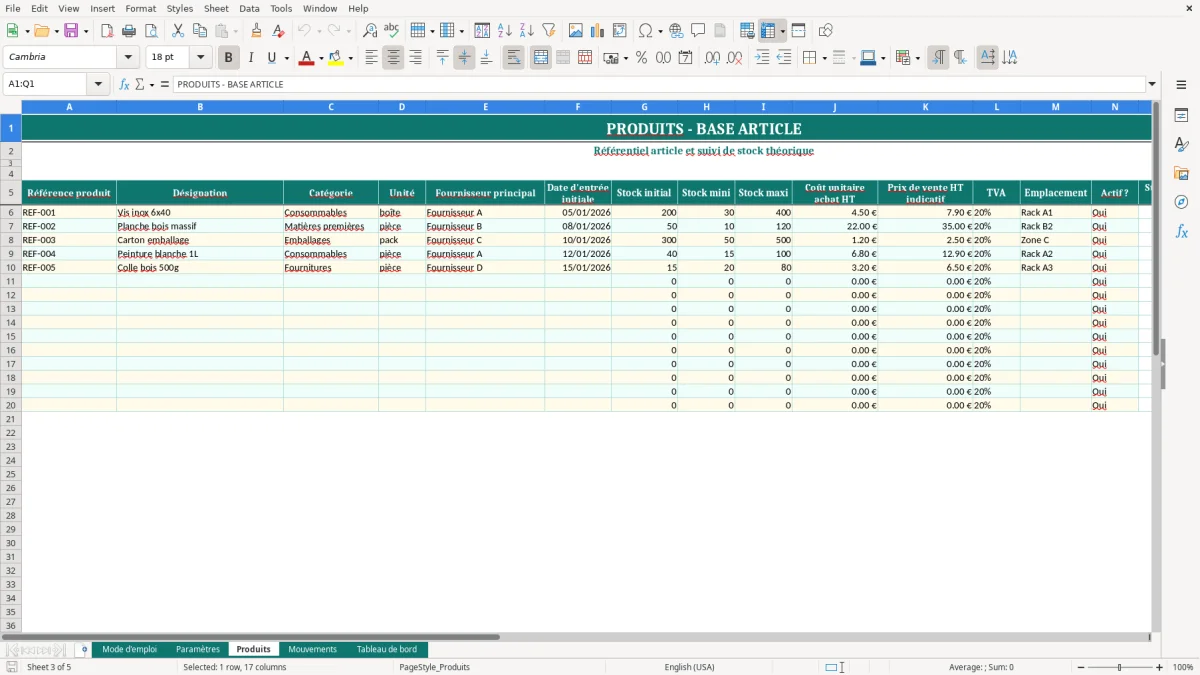Toggle Center Horizontally alignment
The height and width of the screenshot is (675, 1200).
[394, 58]
